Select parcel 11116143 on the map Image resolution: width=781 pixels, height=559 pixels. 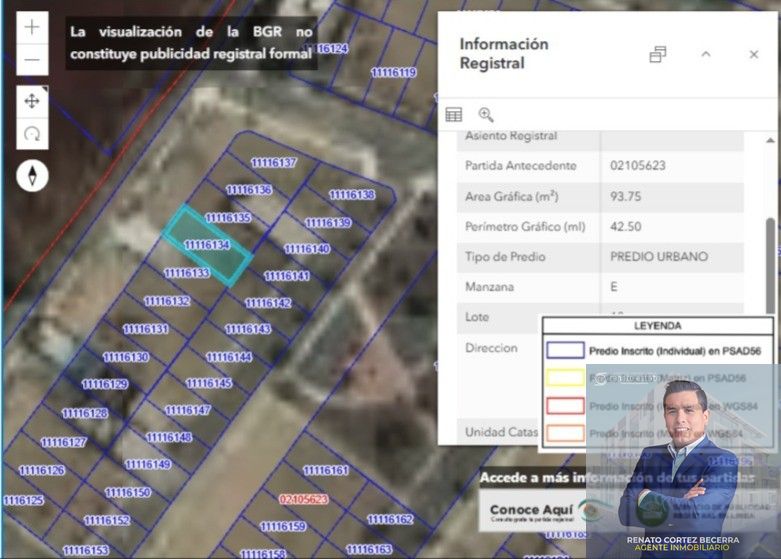coord(248,329)
